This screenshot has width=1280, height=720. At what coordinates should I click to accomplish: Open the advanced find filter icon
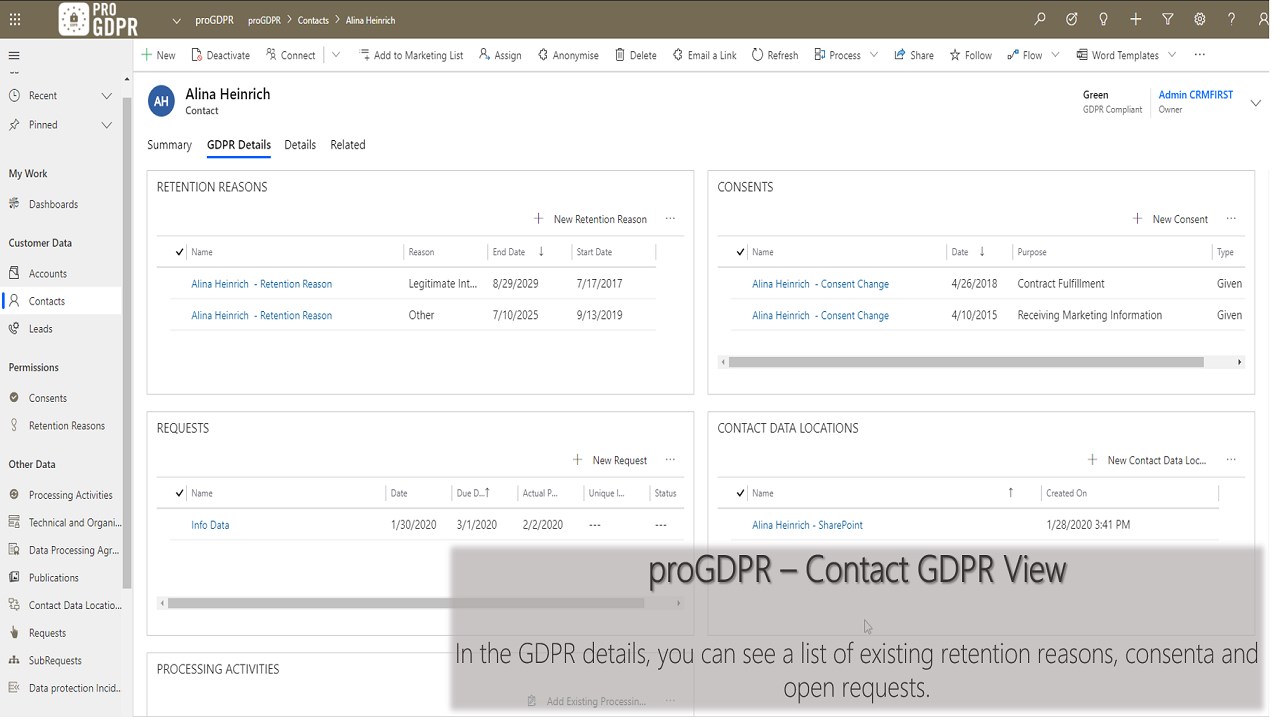coord(1168,19)
